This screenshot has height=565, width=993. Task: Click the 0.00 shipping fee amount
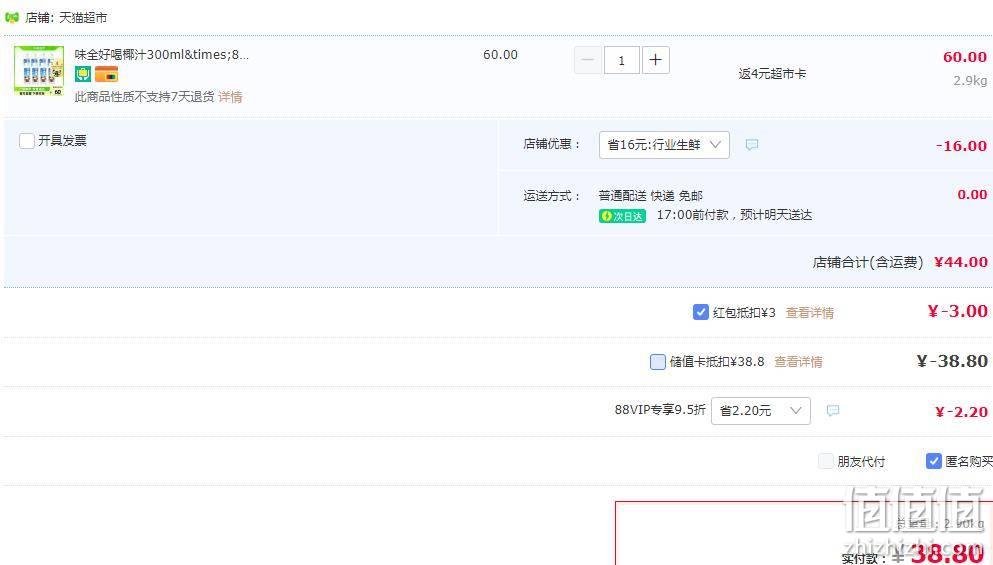972,195
